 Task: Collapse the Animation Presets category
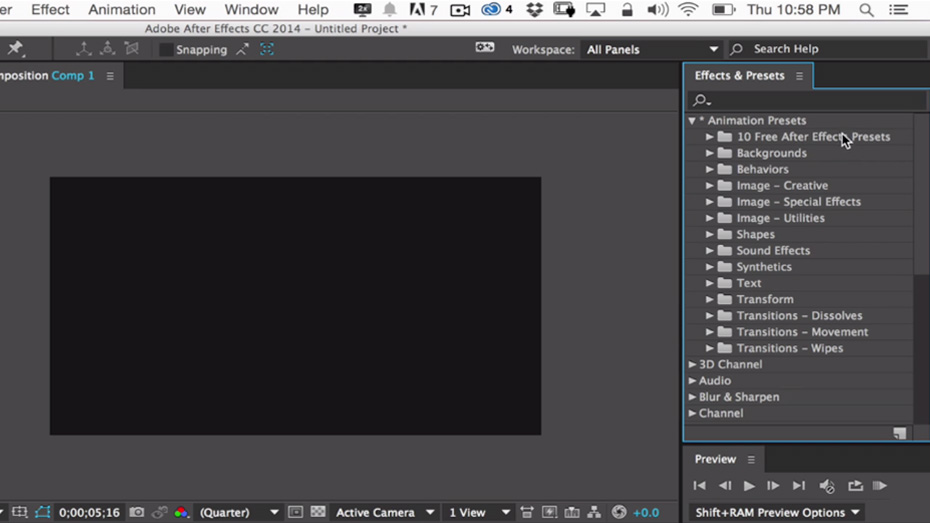click(x=692, y=120)
